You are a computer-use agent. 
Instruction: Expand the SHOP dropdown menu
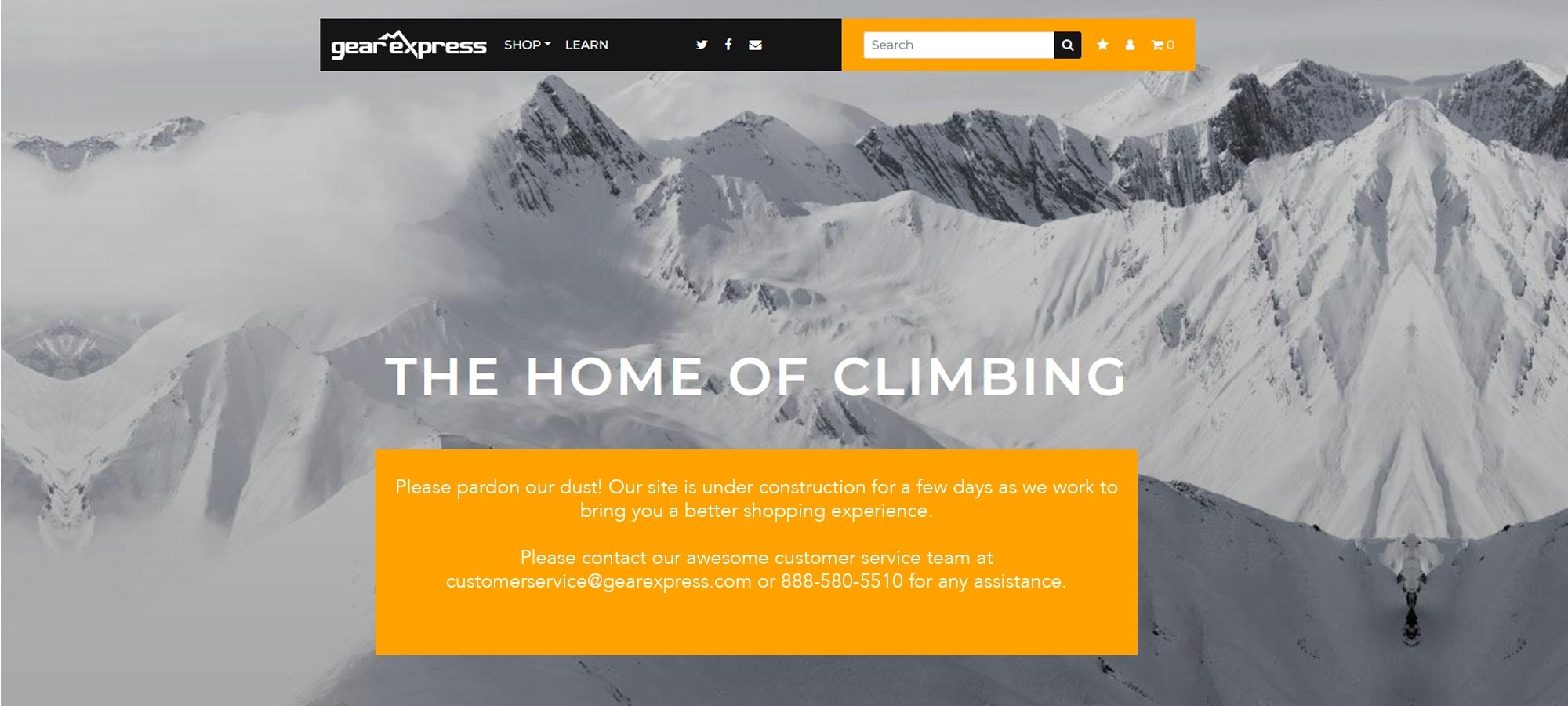pos(527,45)
